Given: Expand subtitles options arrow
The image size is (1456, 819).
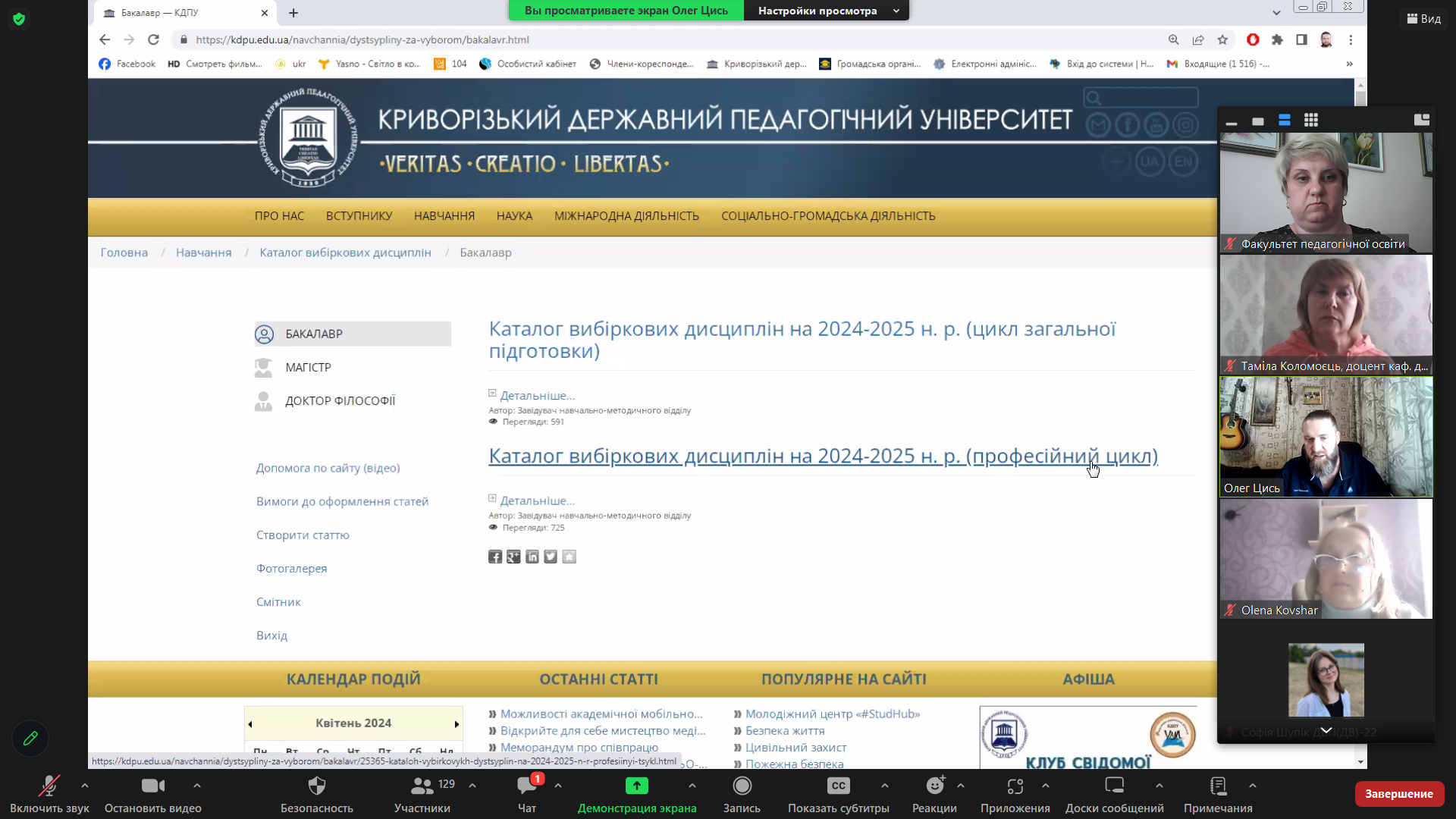Looking at the screenshot, I should [x=885, y=786].
